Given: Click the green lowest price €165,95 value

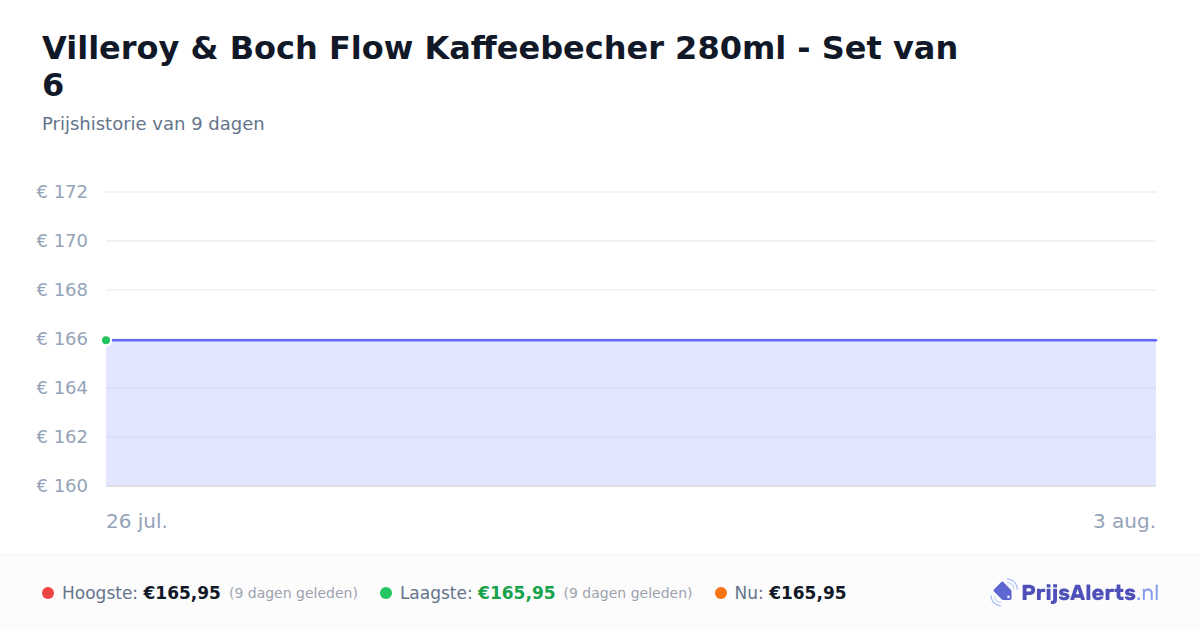Looking at the screenshot, I should pos(516,593).
